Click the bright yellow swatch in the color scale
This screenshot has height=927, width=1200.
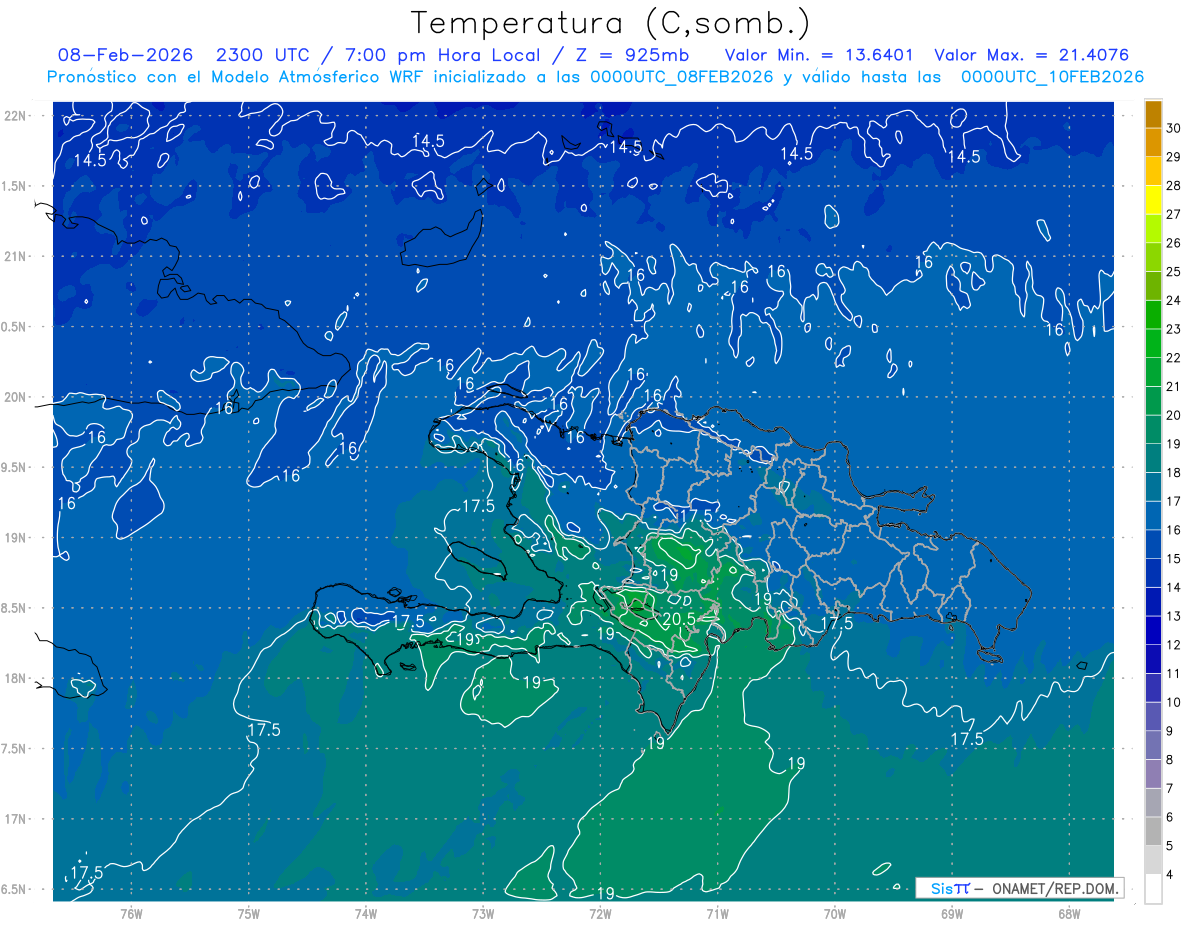[x=1153, y=200]
